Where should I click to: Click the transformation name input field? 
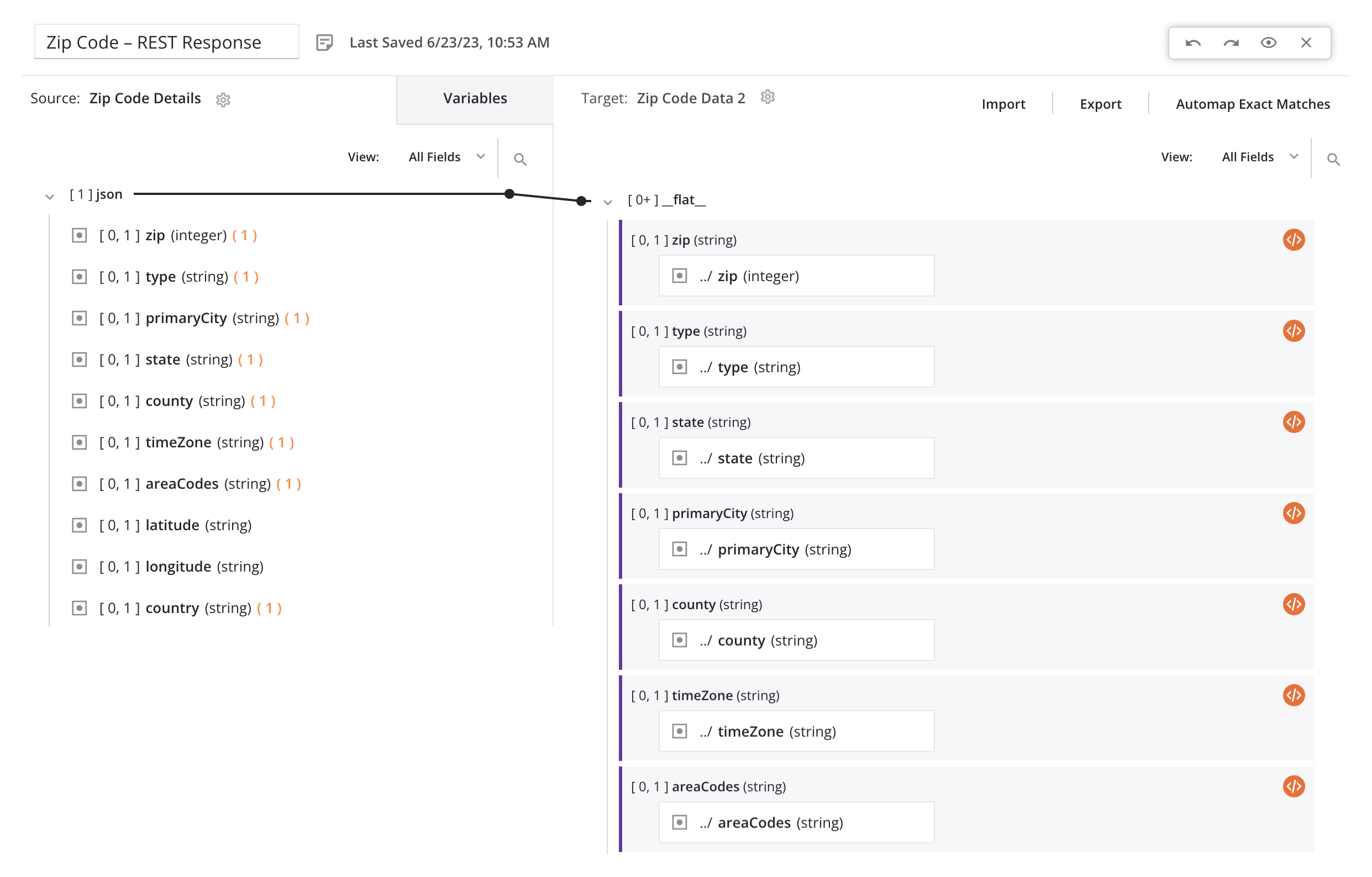166,42
